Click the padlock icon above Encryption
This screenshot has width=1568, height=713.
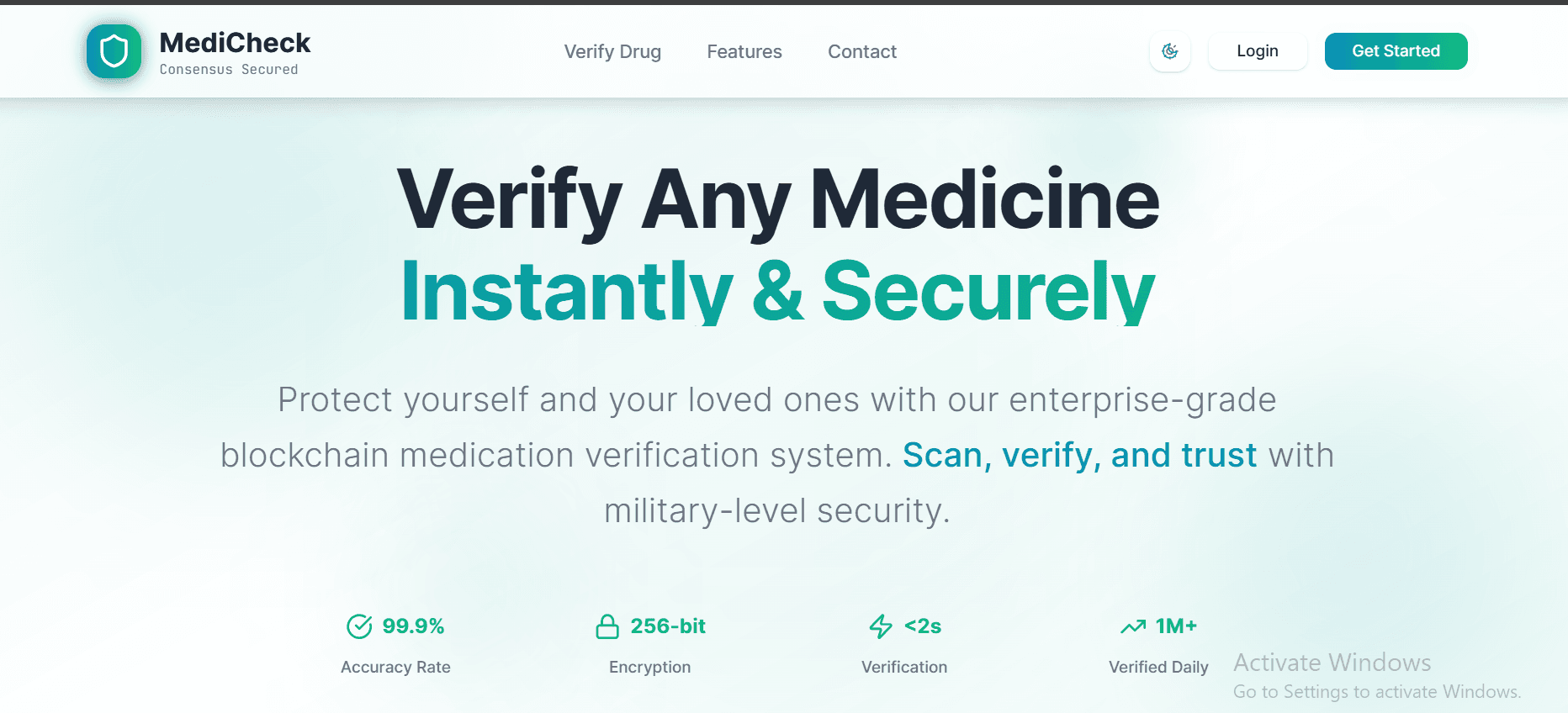[x=607, y=626]
